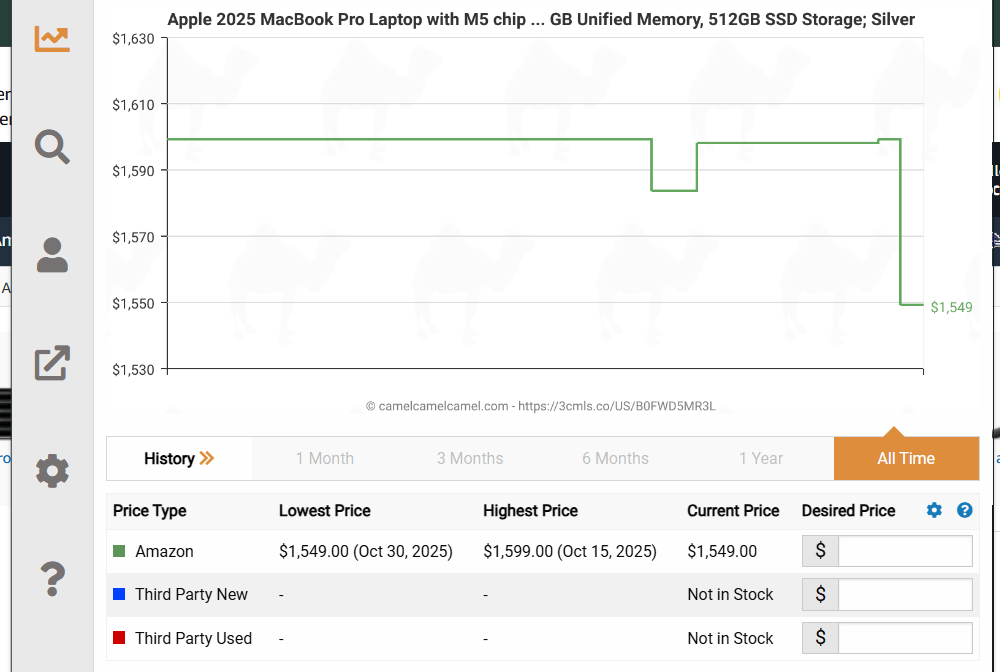1000x672 pixels.
Task: Expand the History double-chevron tab
Action: (179, 459)
